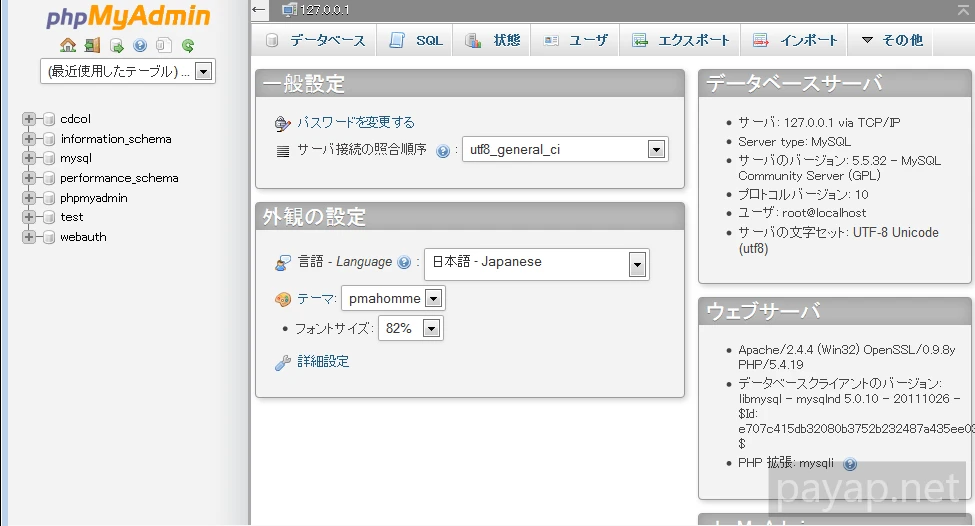Open the font size 82% dropdown
The width and height of the screenshot is (975, 526).
pyautogui.click(x=431, y=328)
